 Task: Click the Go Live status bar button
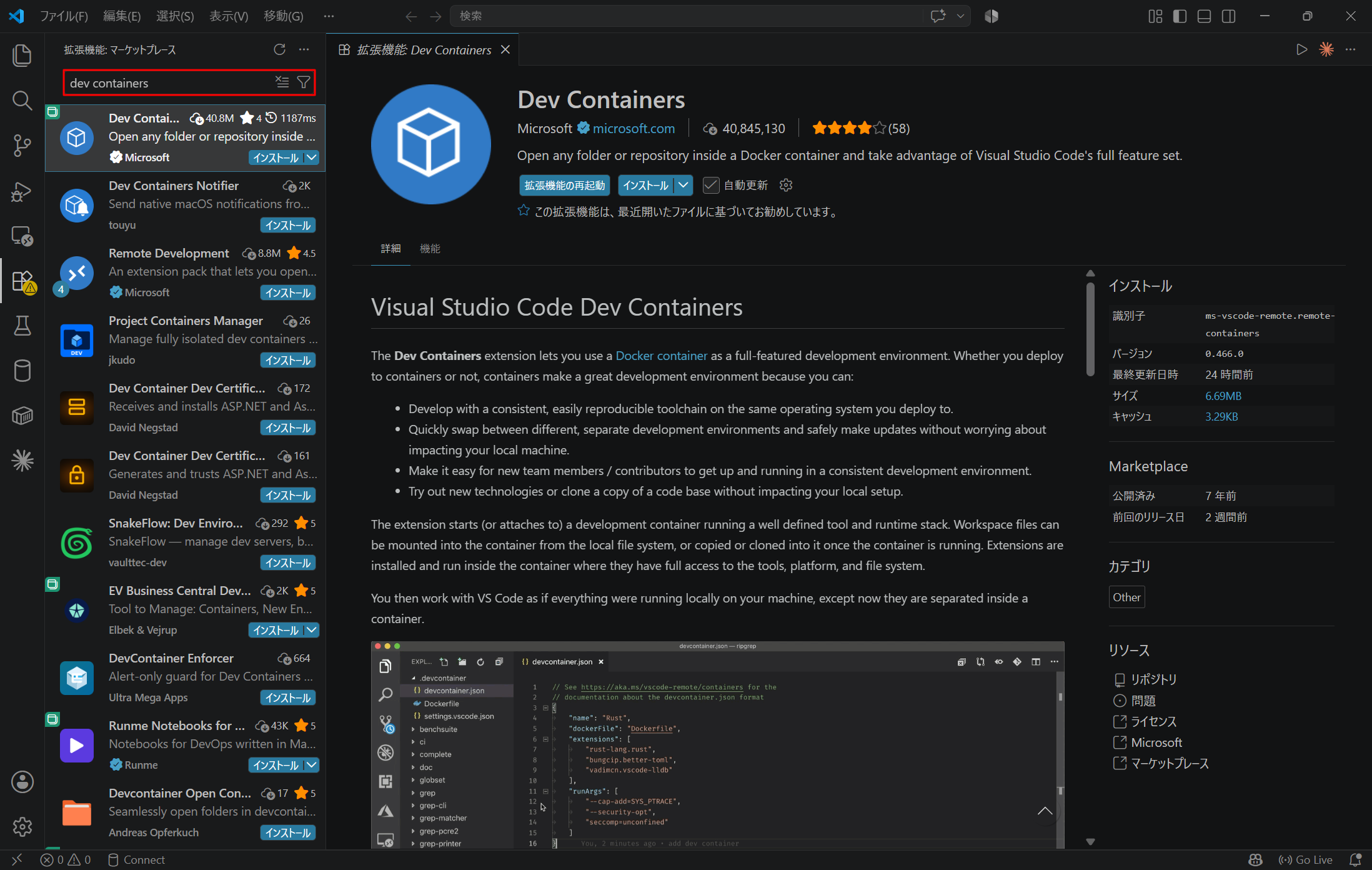1306,860
